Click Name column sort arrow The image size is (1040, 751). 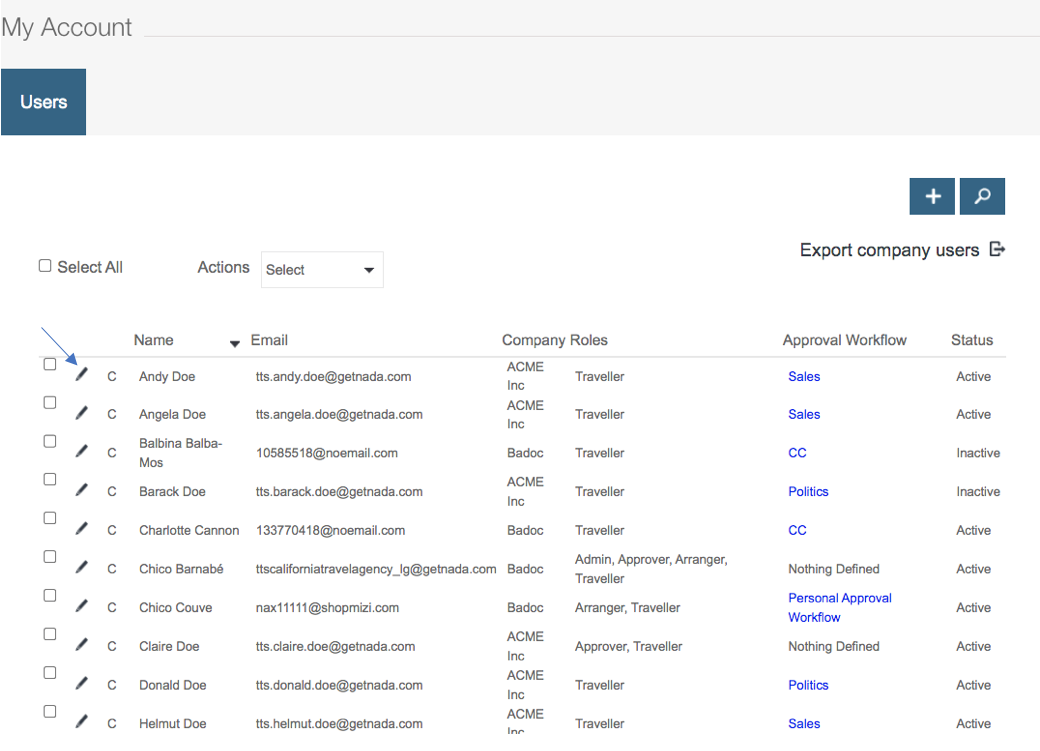[235, 343]
